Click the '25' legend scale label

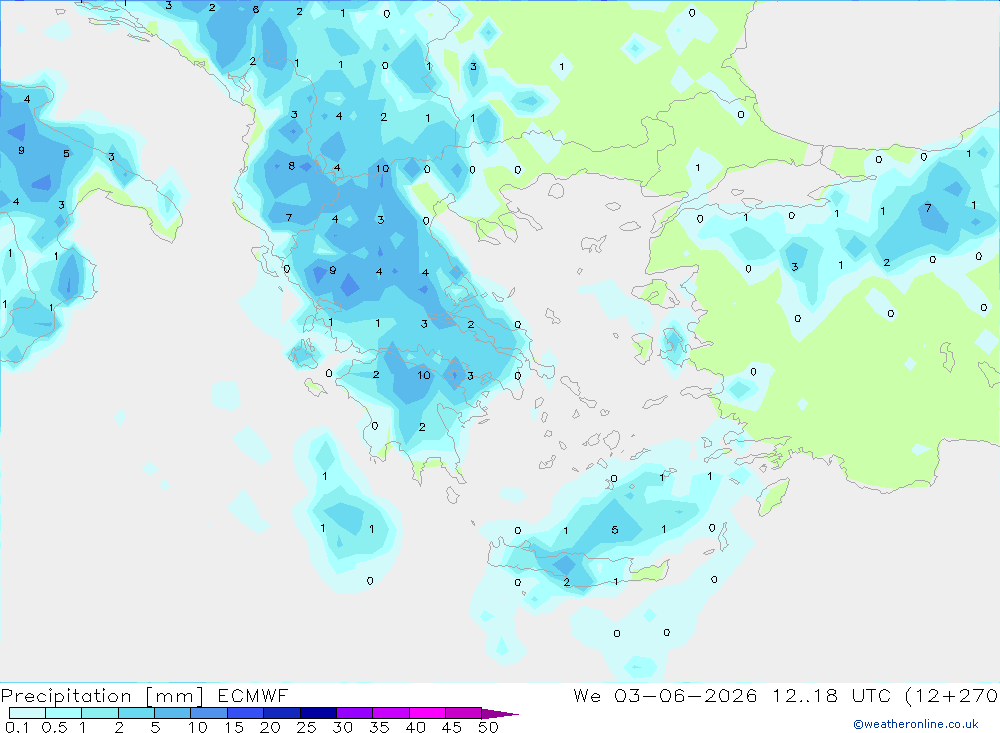306,727
